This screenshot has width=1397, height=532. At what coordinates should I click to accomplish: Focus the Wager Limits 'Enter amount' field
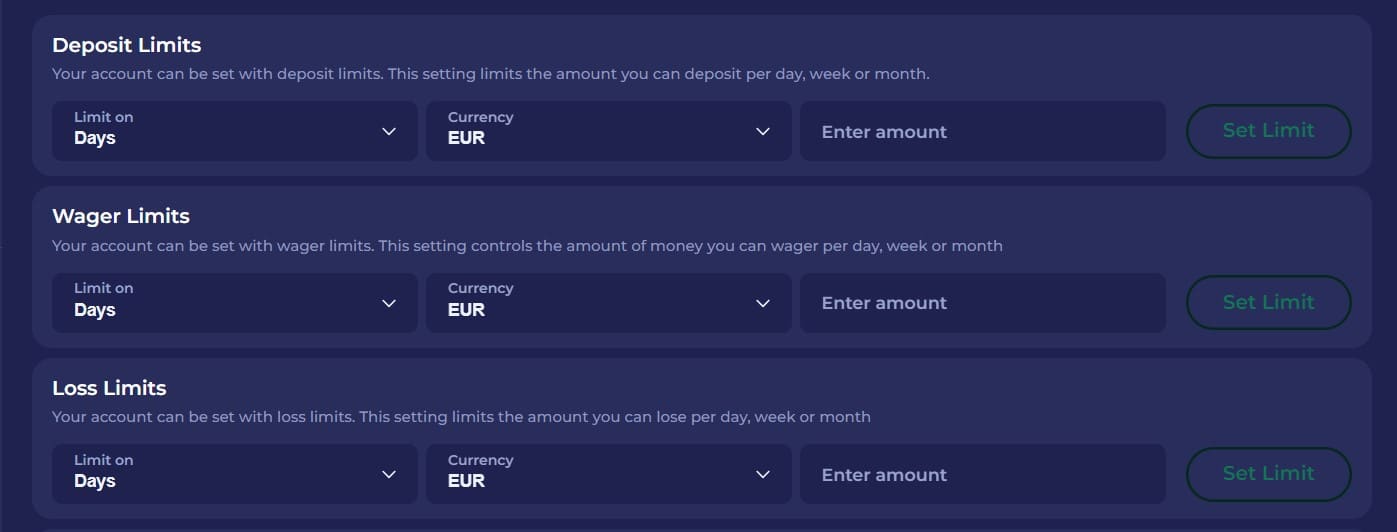coord(982,303)
